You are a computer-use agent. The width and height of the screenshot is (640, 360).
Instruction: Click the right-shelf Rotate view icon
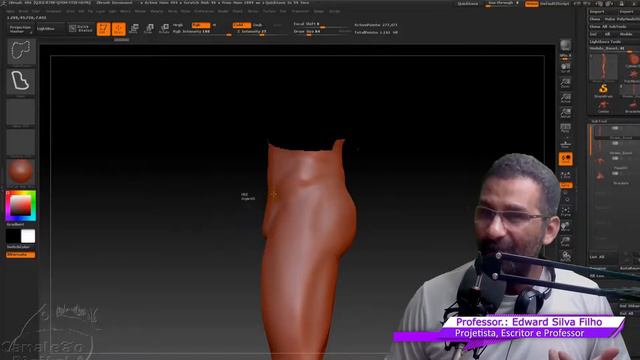pyautogui.click(x=565, y=256)
